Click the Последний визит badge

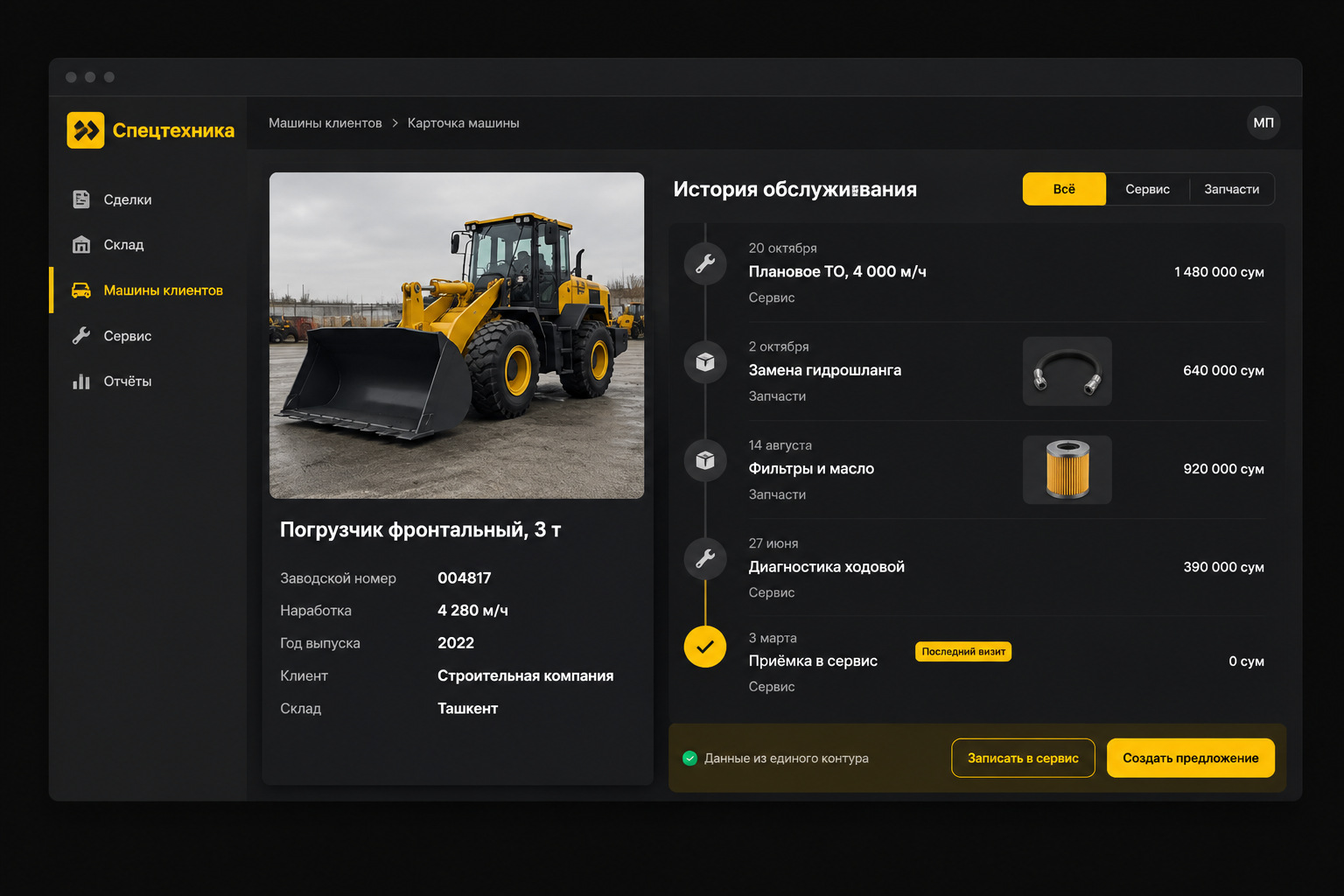pyautogui.click(x=963, y=652)
